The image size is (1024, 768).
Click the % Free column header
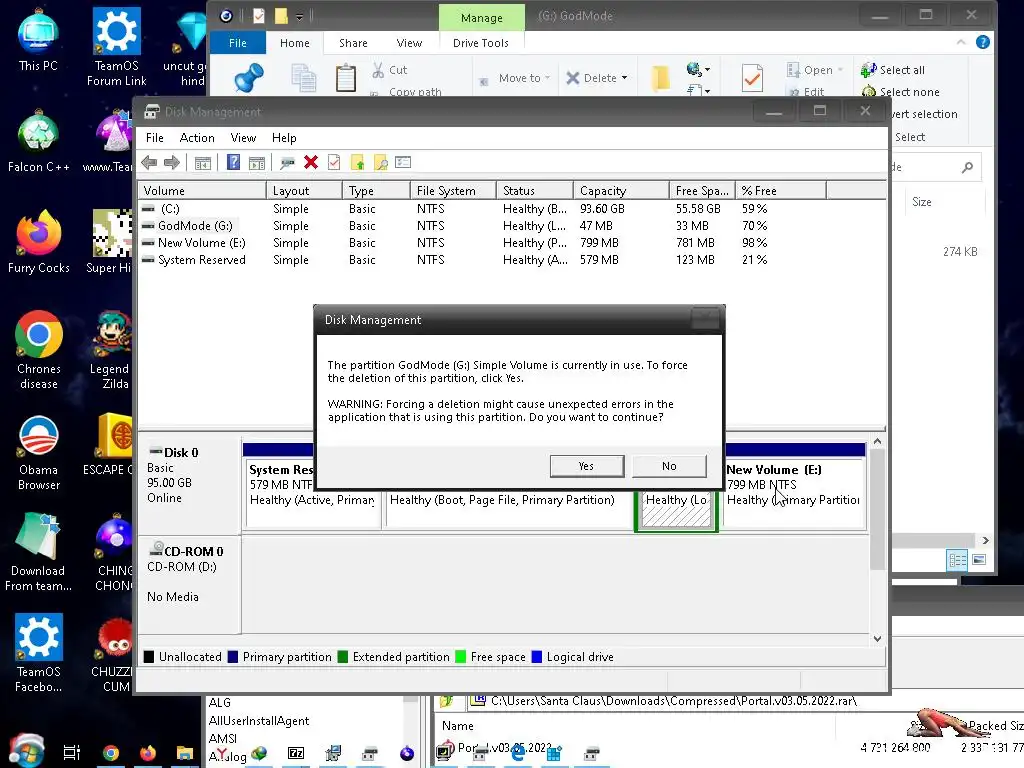pos(781,191)
